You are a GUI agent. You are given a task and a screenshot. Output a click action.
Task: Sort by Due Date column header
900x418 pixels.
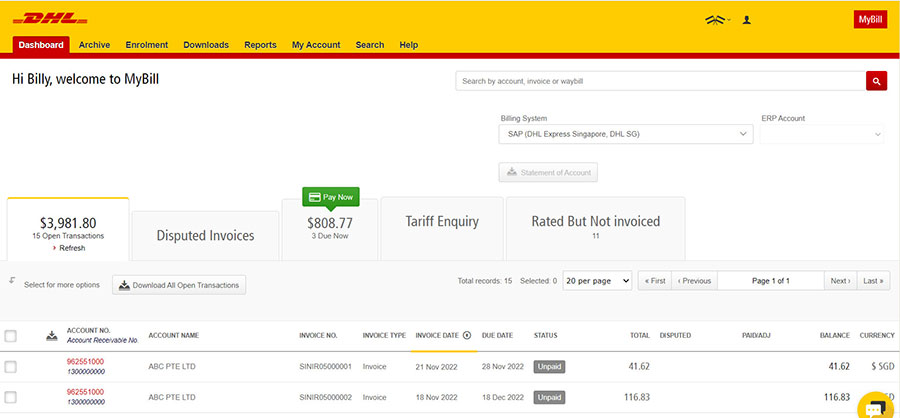point(498,335)
